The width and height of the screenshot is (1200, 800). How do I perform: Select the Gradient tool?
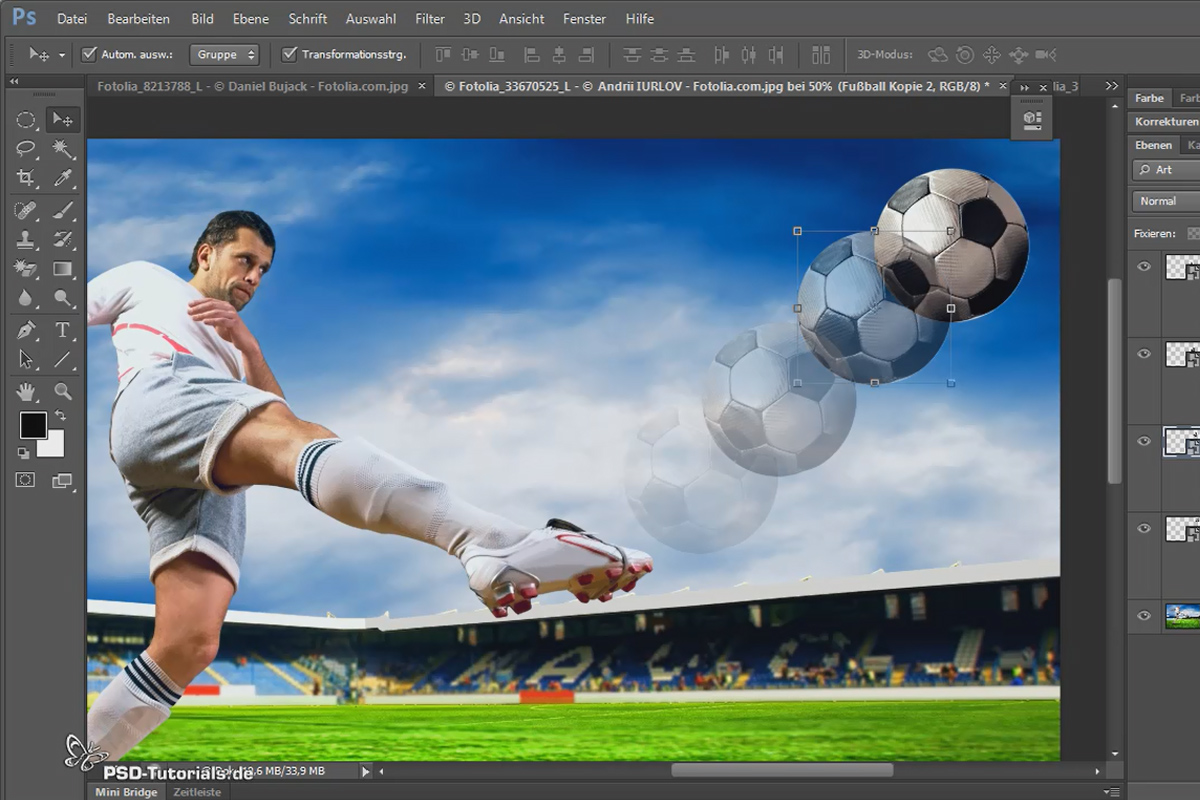(63, 269)
